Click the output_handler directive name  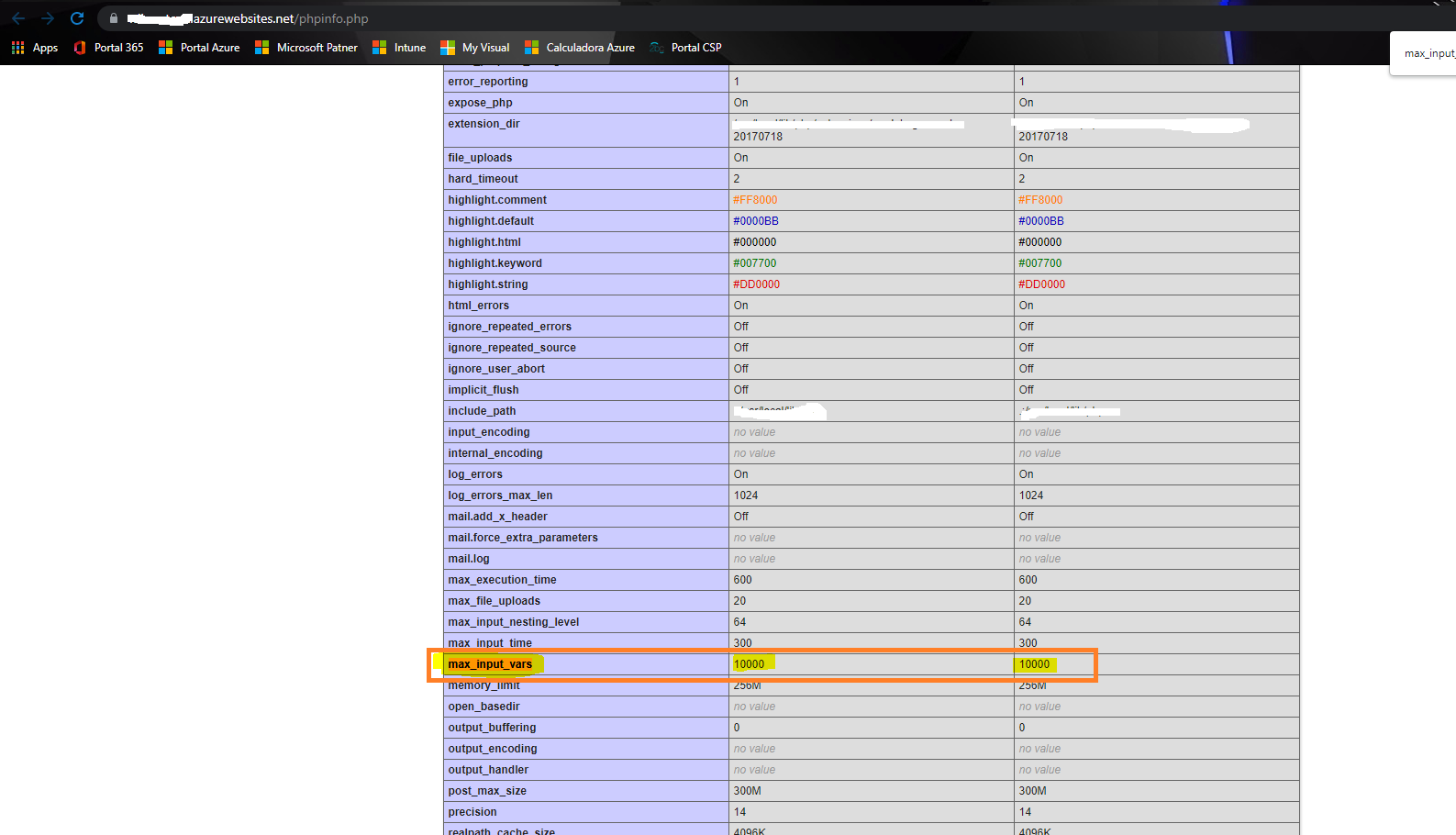pos(488,770)
